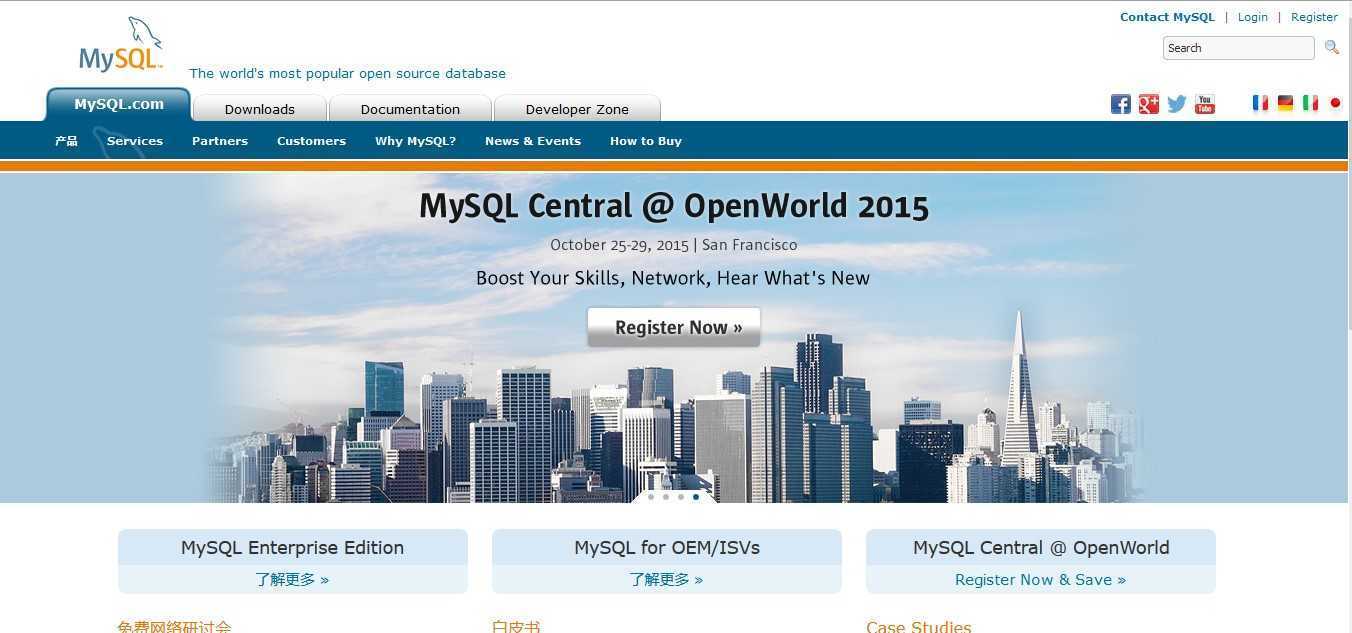Open the MySQL Facebook page icon

pos(1121,104)
